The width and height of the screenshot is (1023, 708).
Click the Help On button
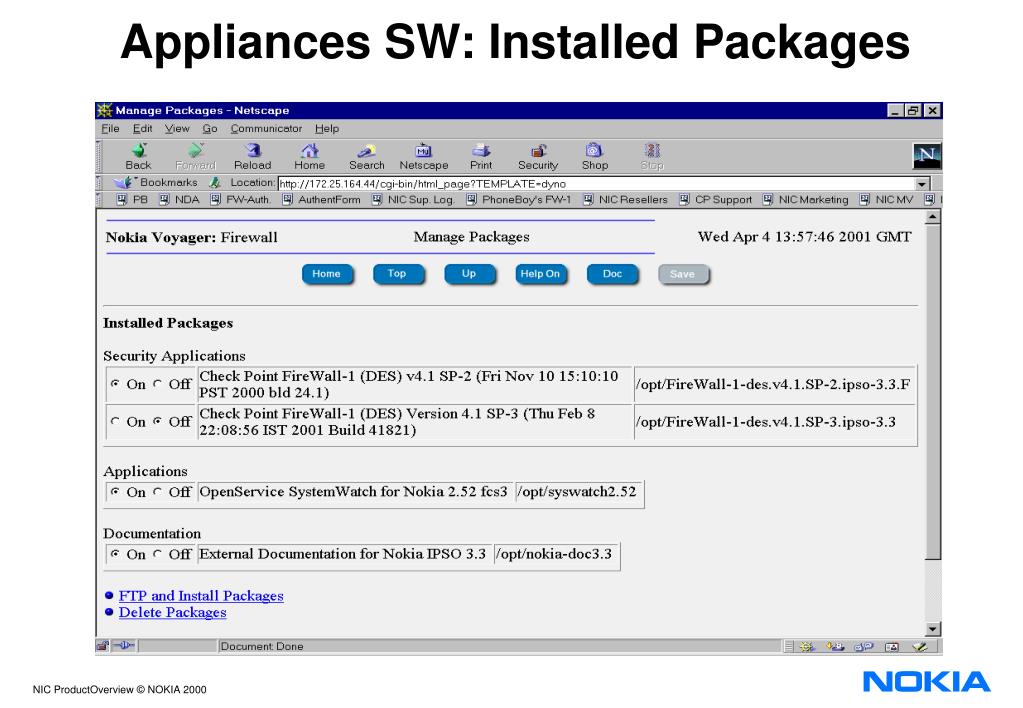540,274
